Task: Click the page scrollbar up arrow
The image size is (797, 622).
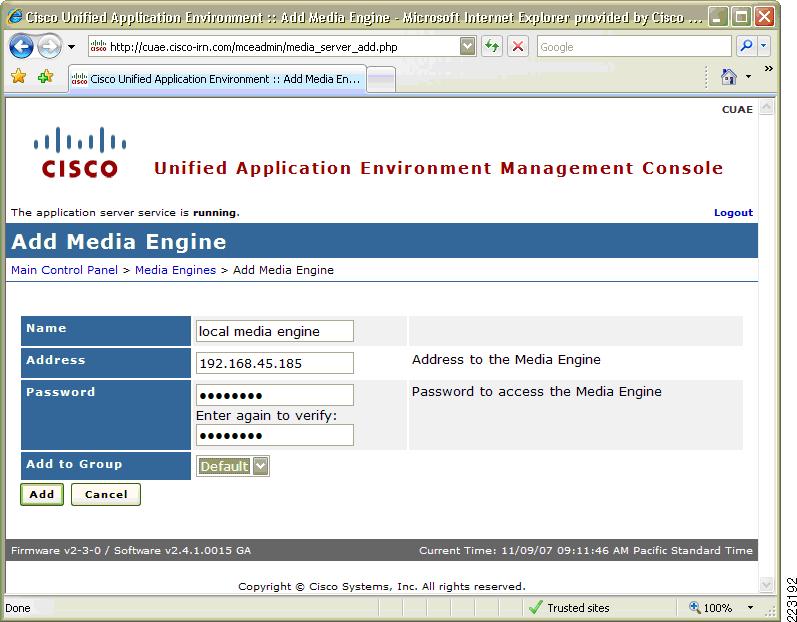Action: [x=767, y=107]
